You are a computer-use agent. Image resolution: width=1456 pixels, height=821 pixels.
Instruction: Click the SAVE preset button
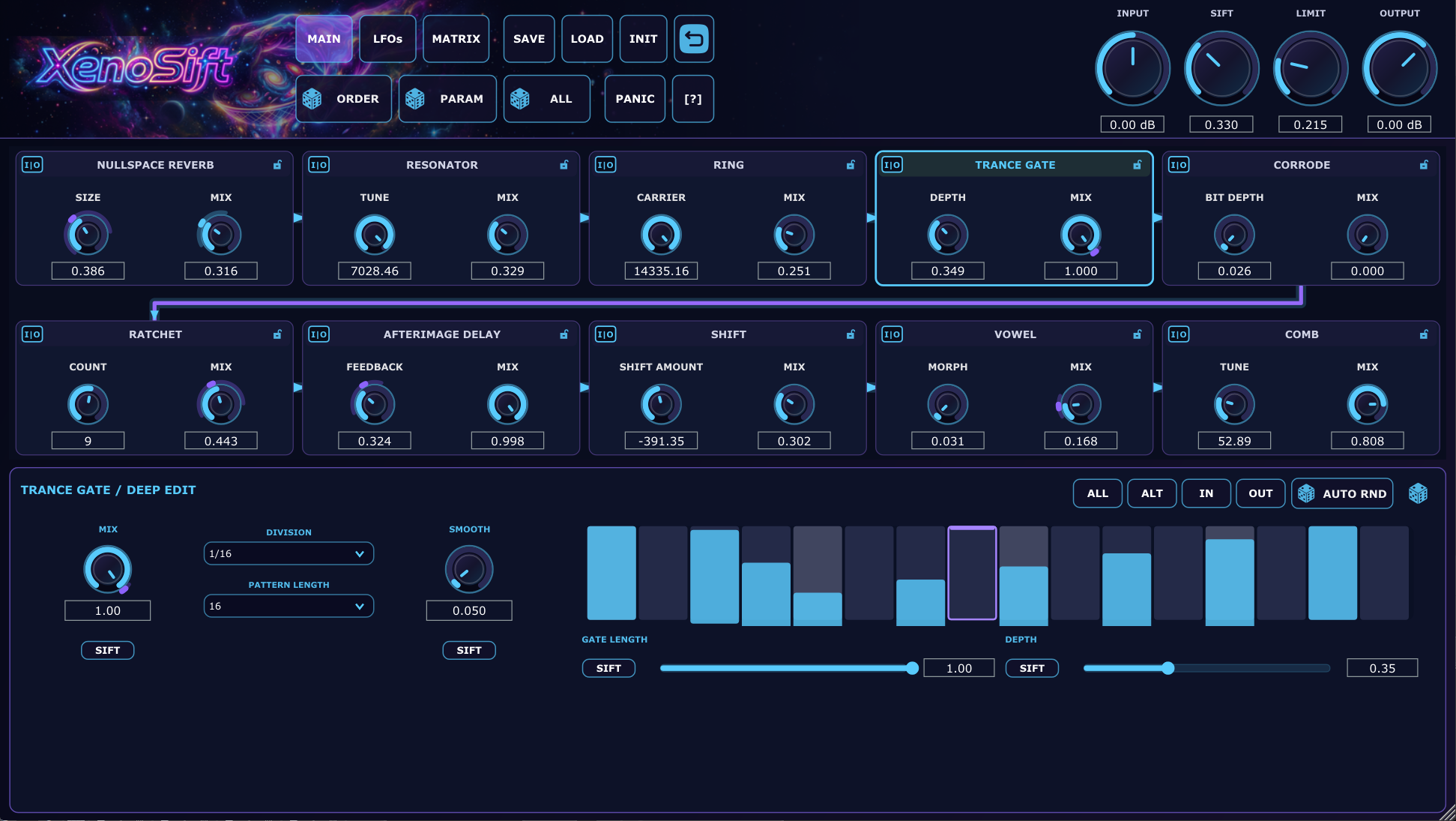click(x=529, y=38)
